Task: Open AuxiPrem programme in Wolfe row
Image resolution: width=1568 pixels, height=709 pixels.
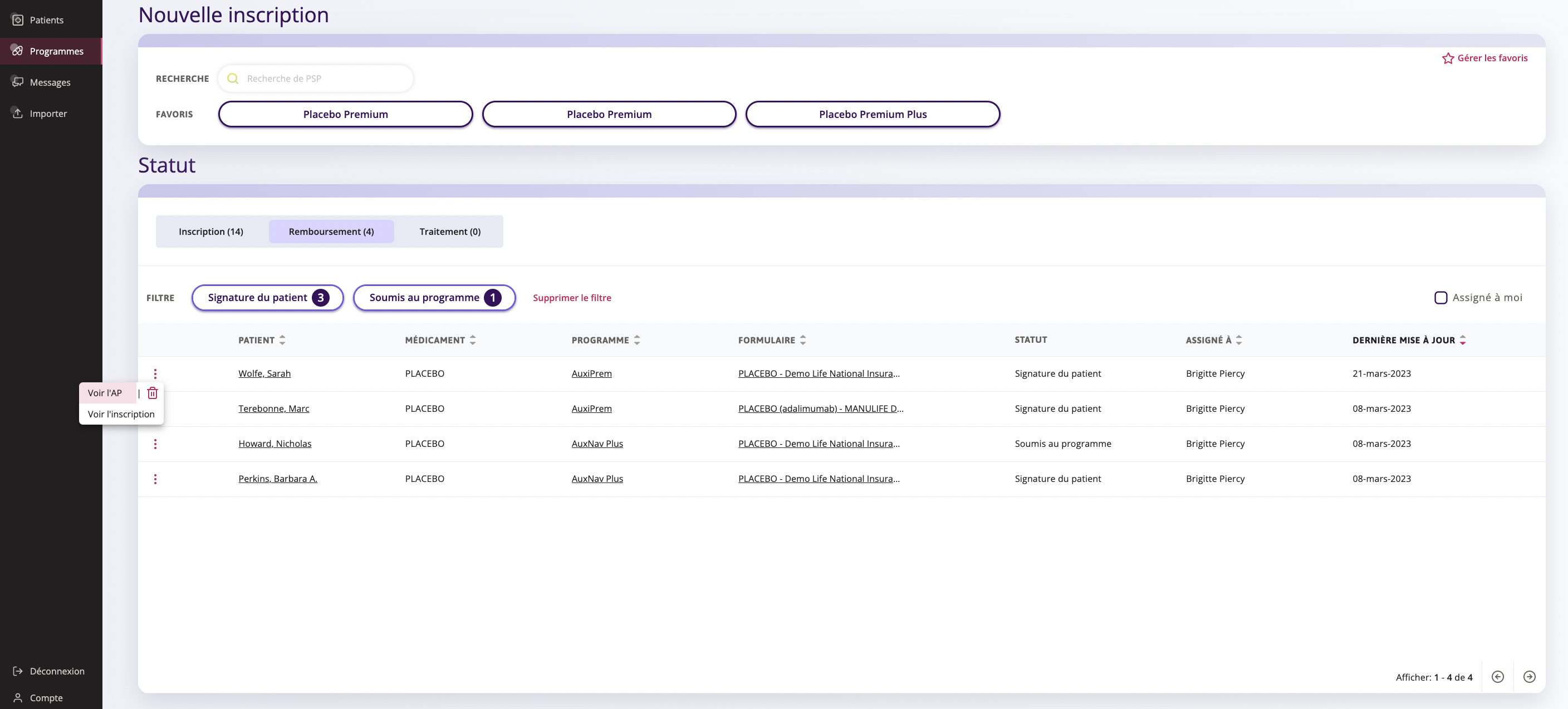Action: [x=592, y=373]
